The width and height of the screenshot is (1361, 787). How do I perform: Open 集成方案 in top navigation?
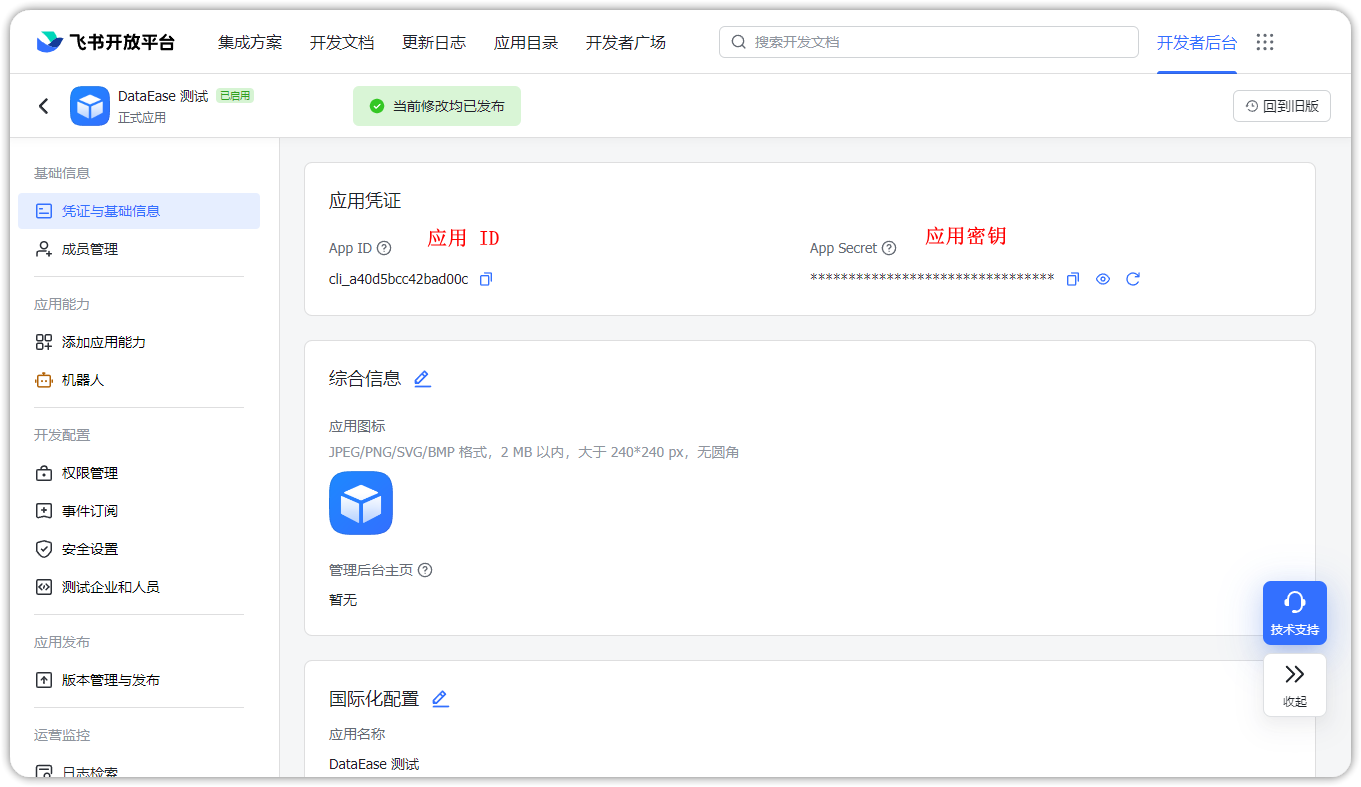[x=250, y=42]
